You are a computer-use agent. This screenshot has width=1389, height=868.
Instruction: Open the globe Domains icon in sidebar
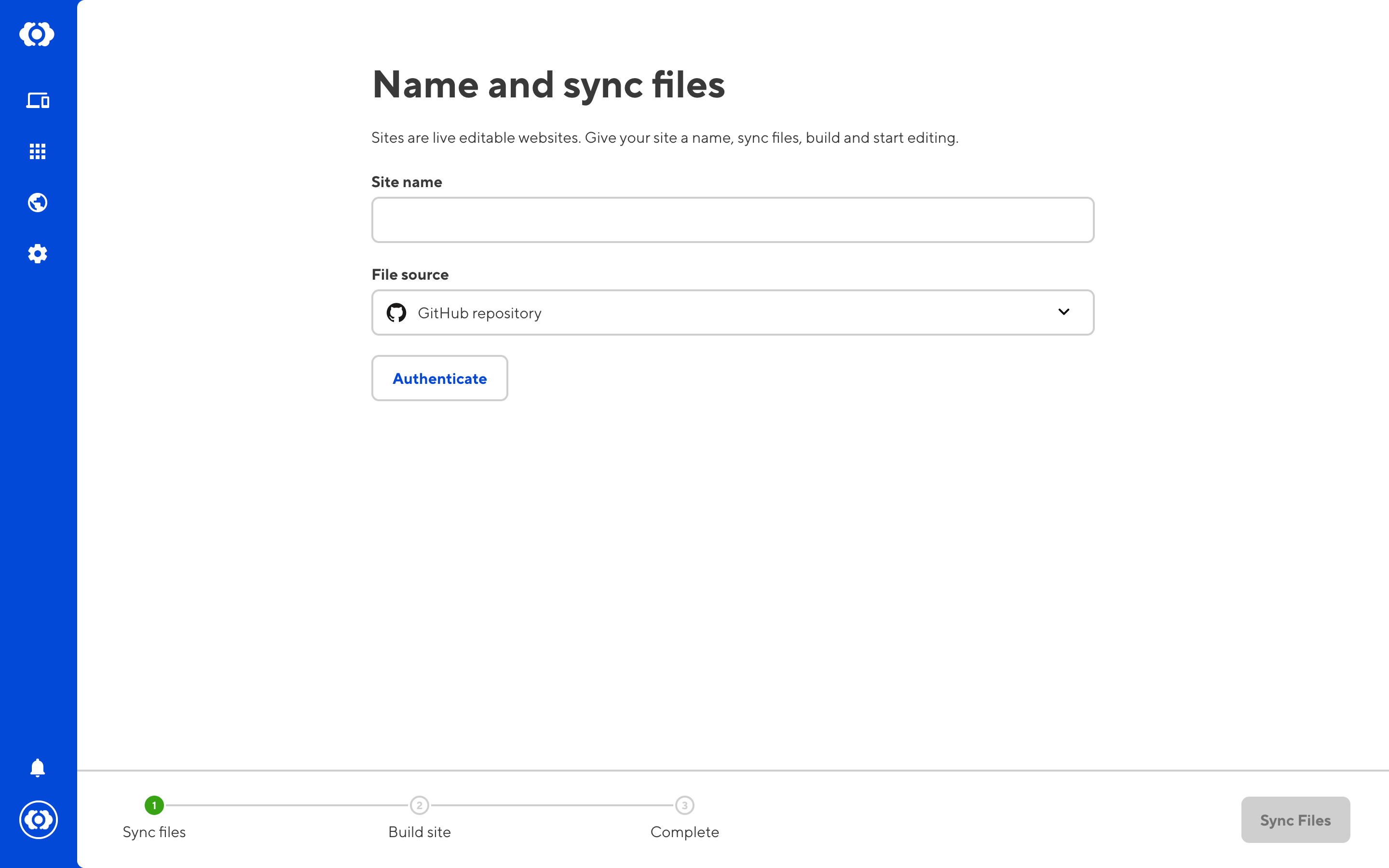pos(38,203)
